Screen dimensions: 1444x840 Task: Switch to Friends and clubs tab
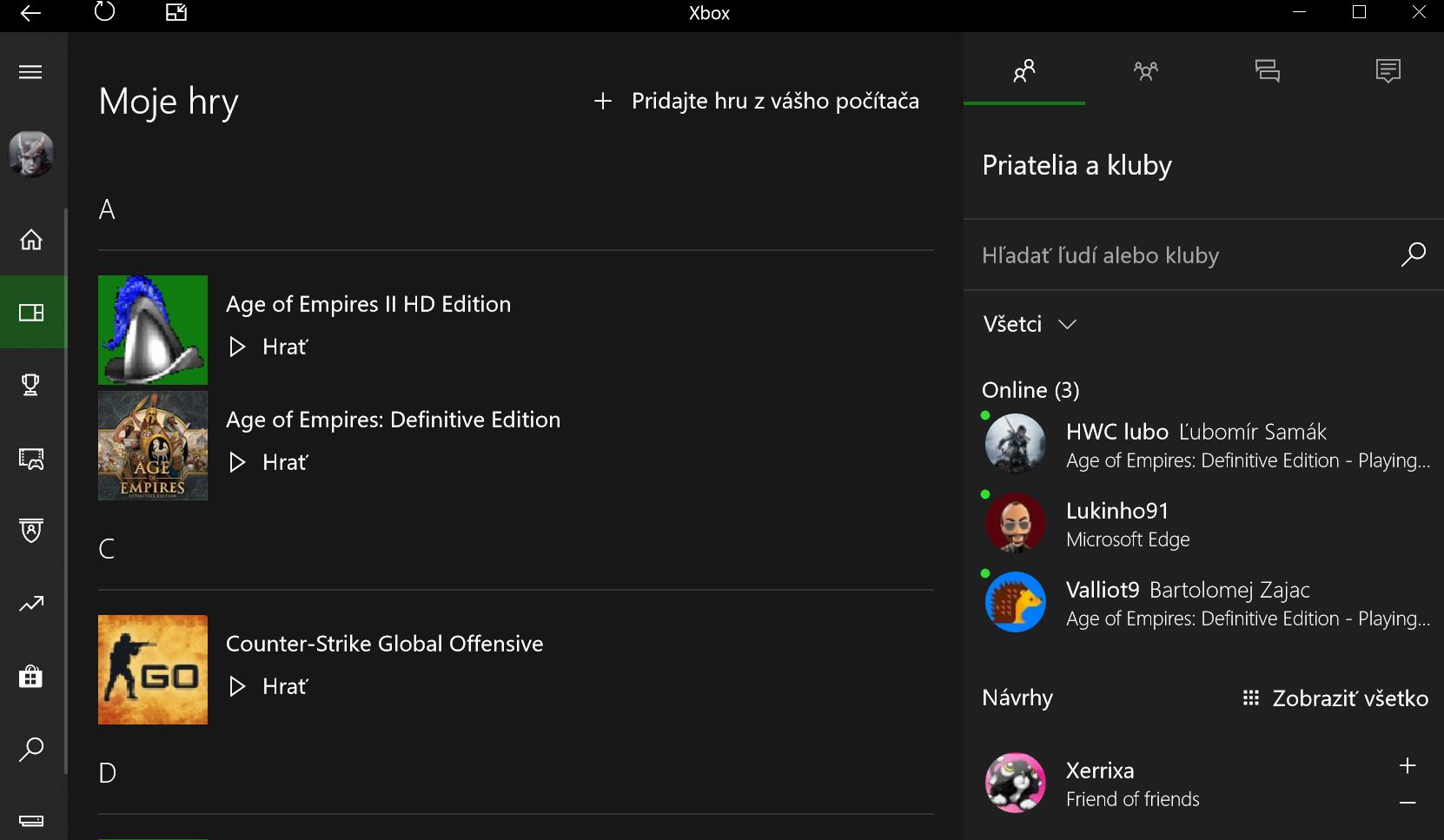(x=1024, y=70)
